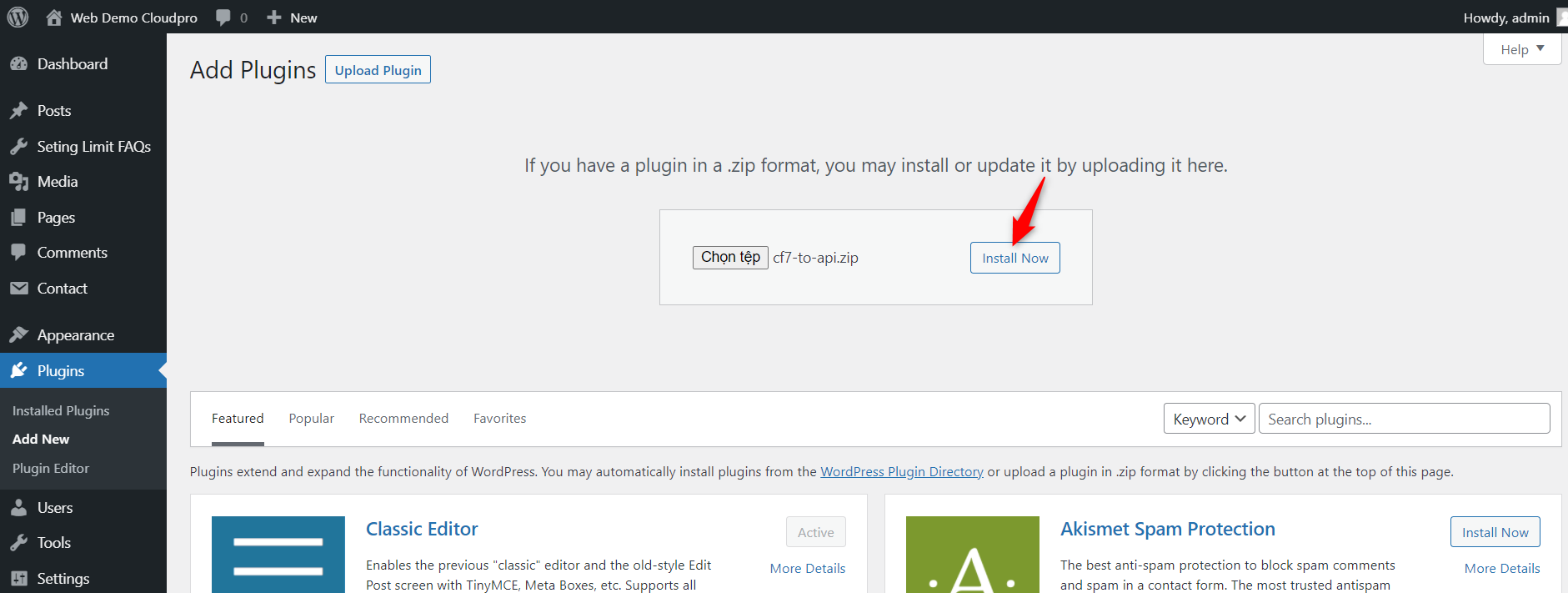This screenshot has width=1568, height=593.
Task: Click the Dashboard gauge icon
Action: (x=19, y=64)
